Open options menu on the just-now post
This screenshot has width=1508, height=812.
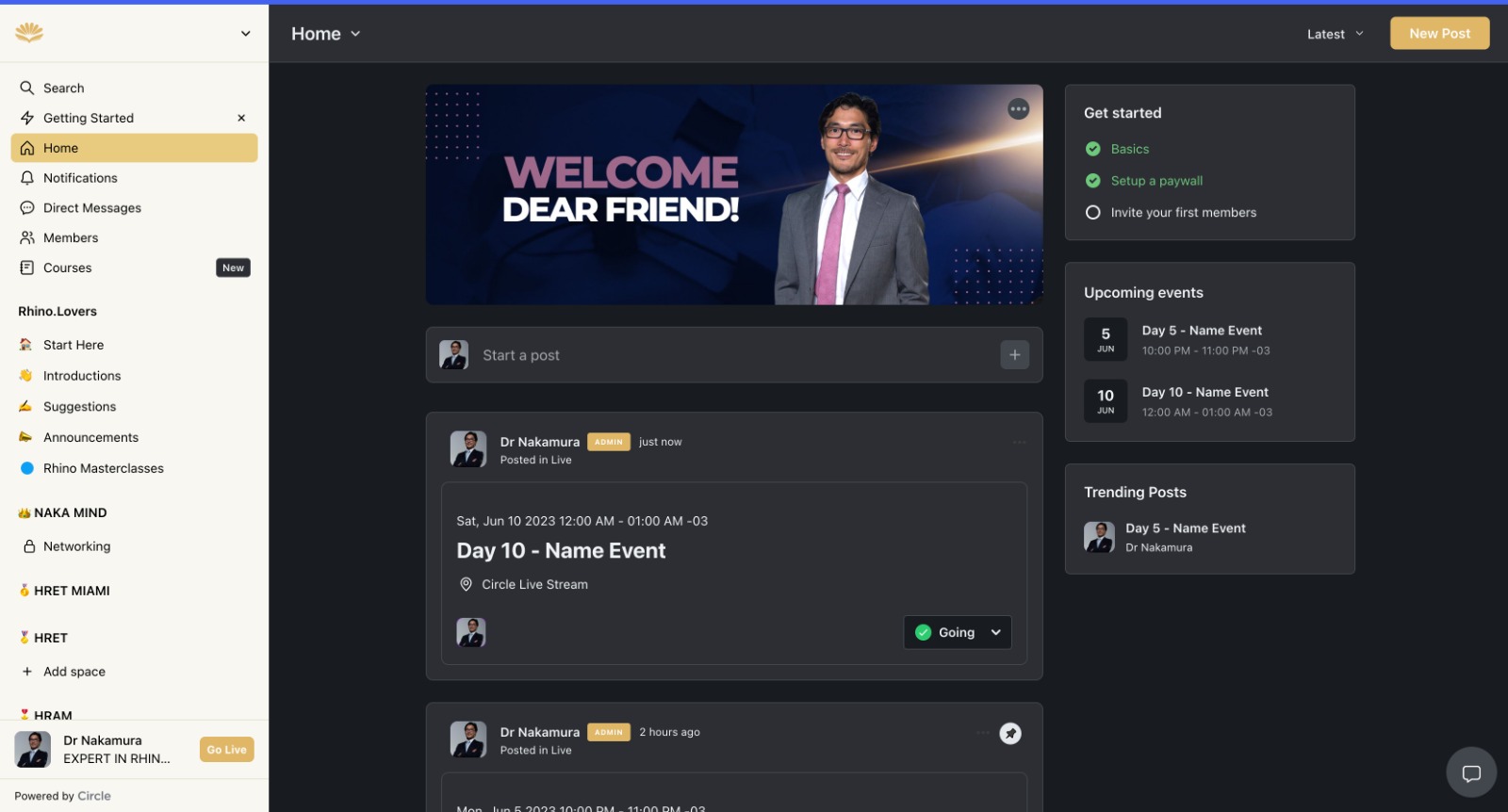[x=1019, y=442]
